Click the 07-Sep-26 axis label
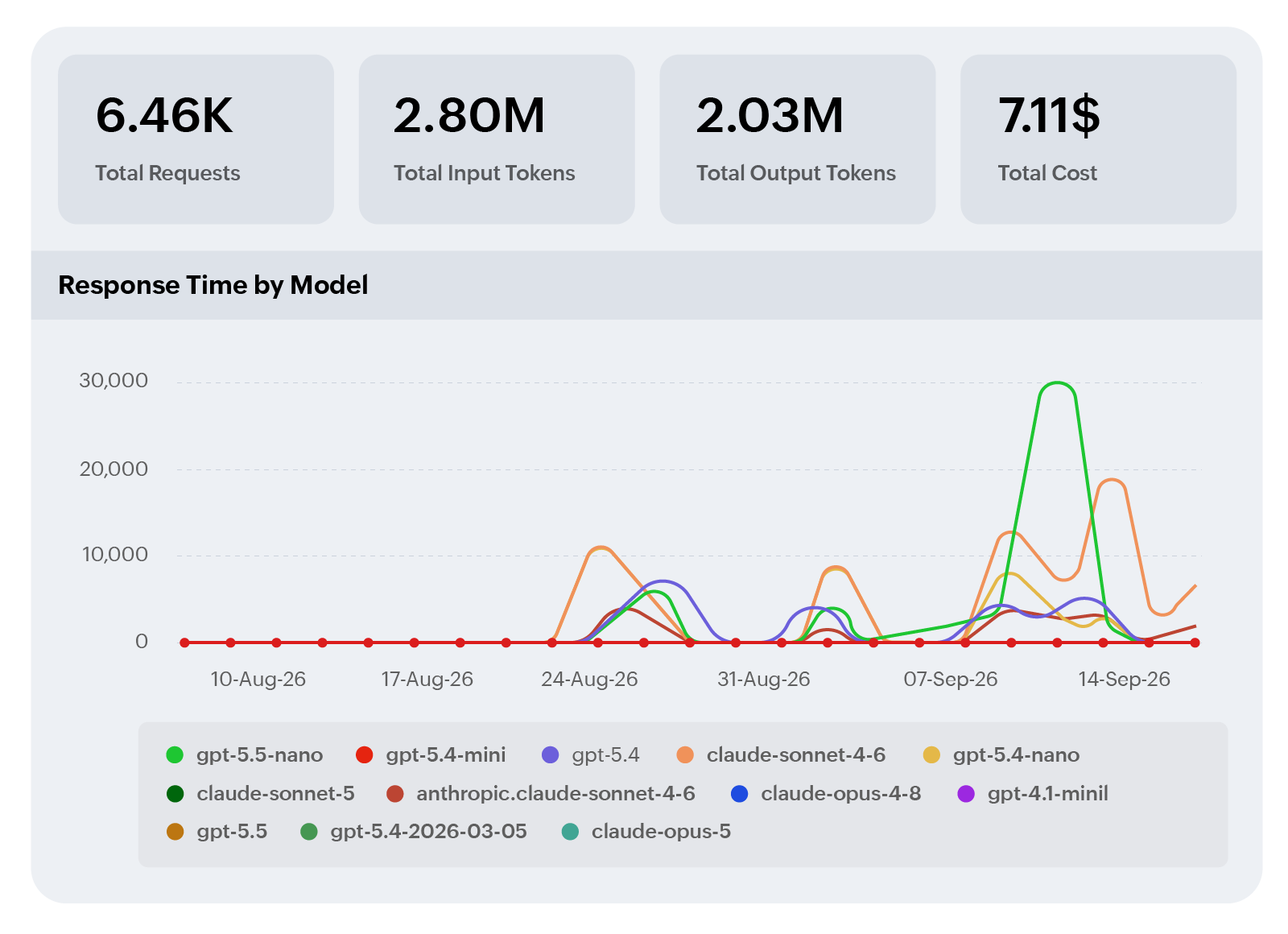The width and height of the screenshot is (1288, 934). coord(951,680)
